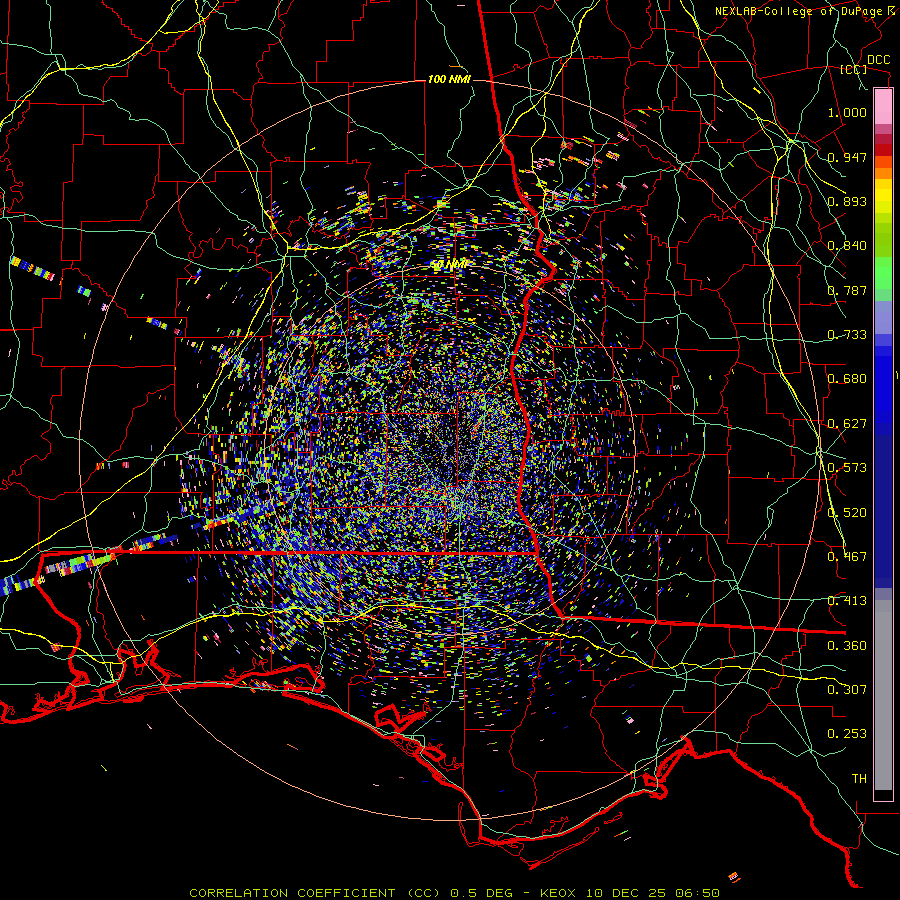Click the 0.893 scale value

tap(847, 201)
